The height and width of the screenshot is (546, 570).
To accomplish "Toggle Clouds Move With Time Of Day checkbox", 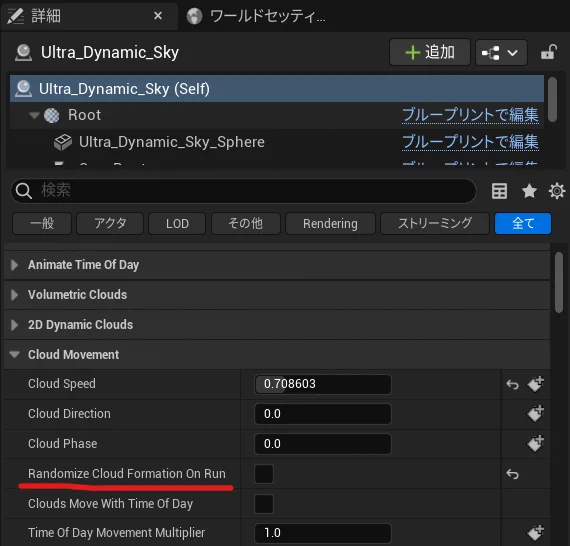I will point(264,504).
